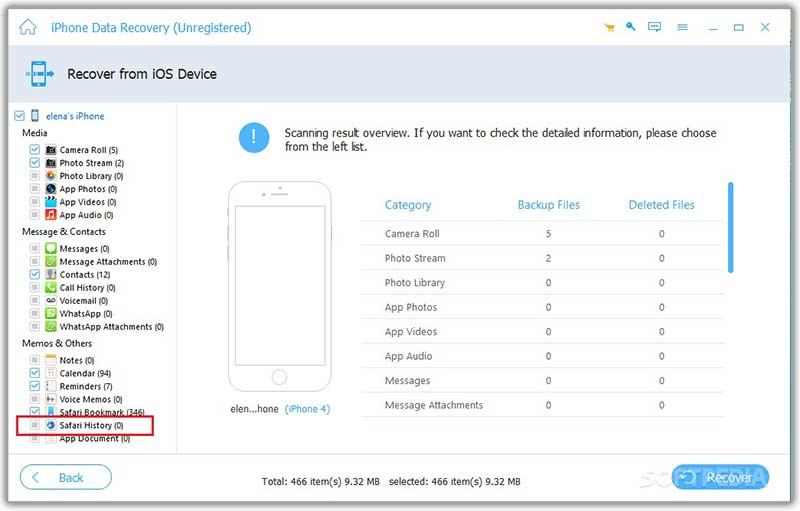Click the Call History phone icon
Image resolution: width=800 pixels, height=511 pixels.
[x=50, y=288]
